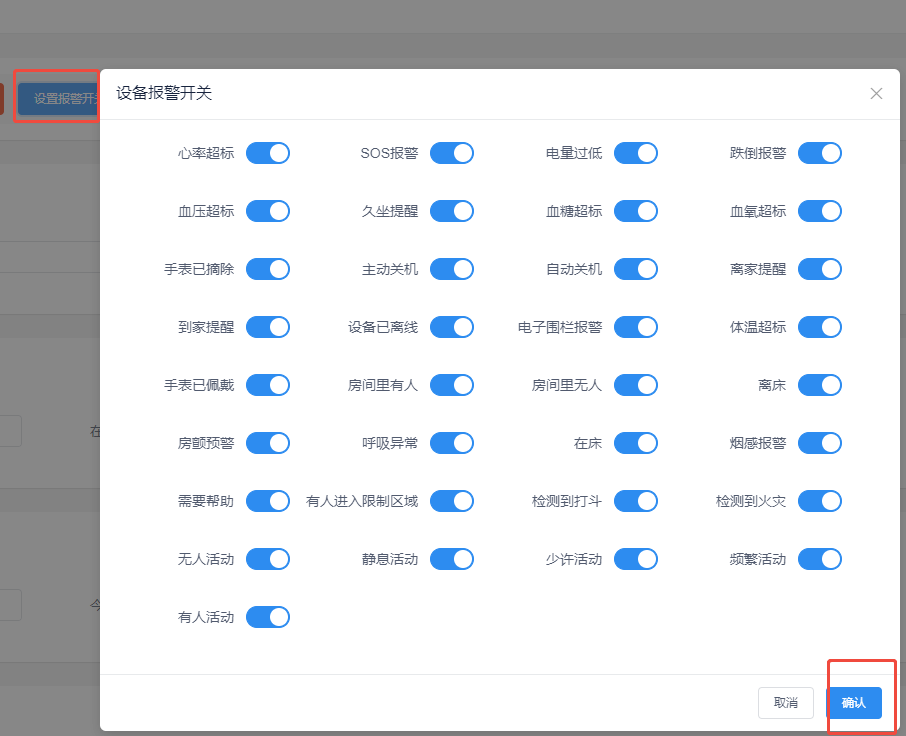Disable 电子围栏报警 switch
The width and height of the screenshot is (906, 736).
636,327
